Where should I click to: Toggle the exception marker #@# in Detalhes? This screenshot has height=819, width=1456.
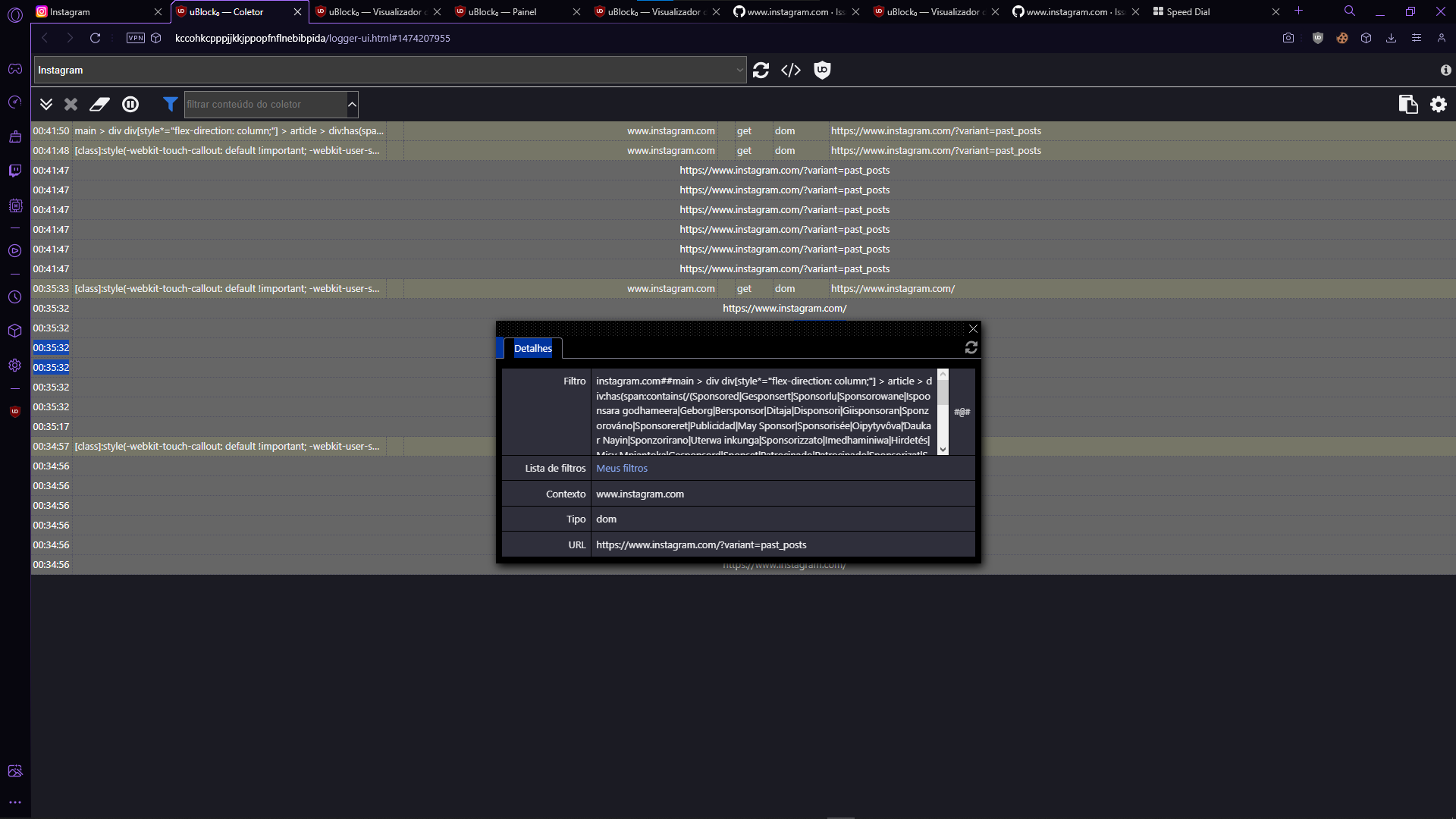tap(962, 412)
